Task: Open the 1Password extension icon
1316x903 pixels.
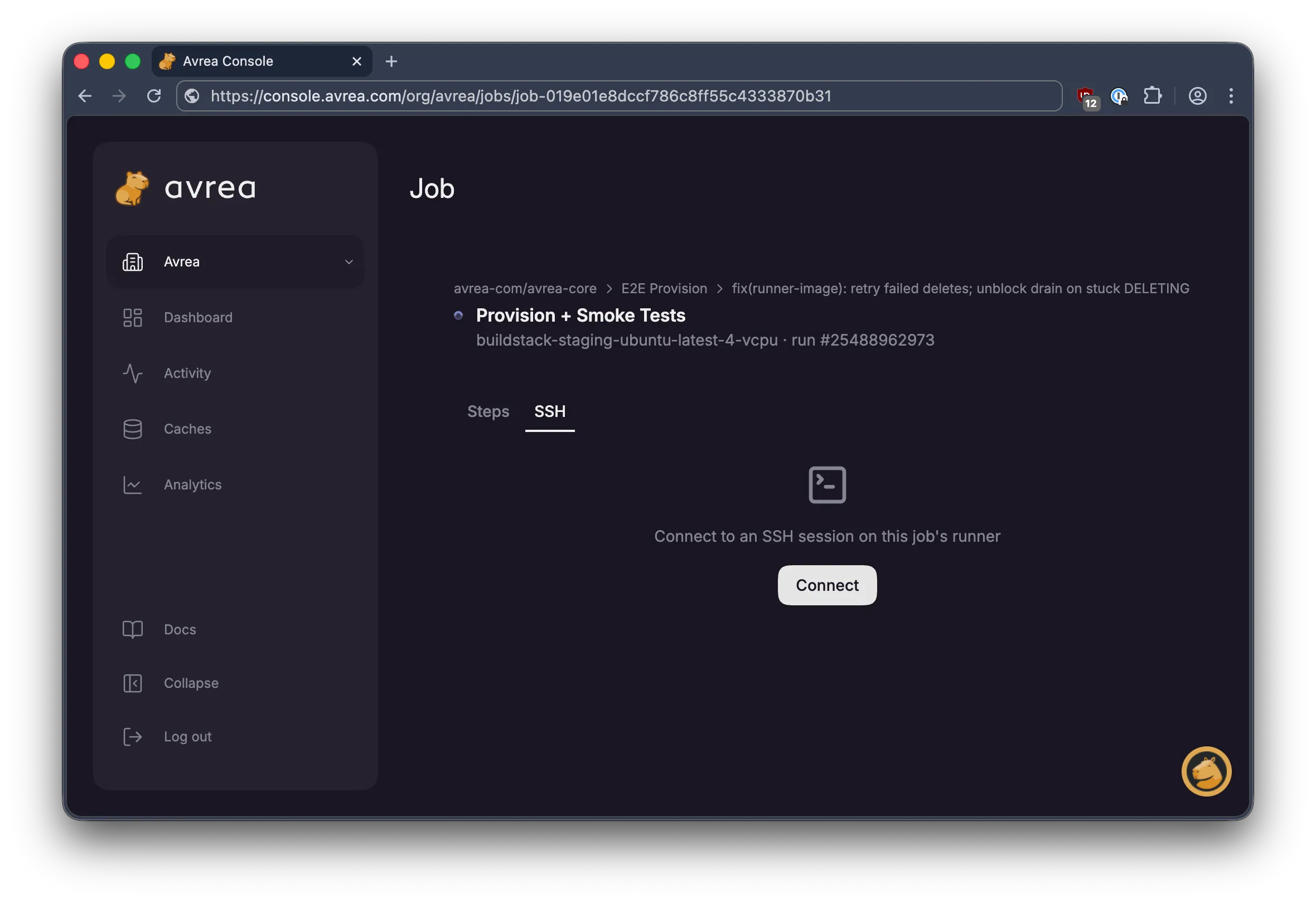Action: pyautogui.click(x=1119, y=96)
